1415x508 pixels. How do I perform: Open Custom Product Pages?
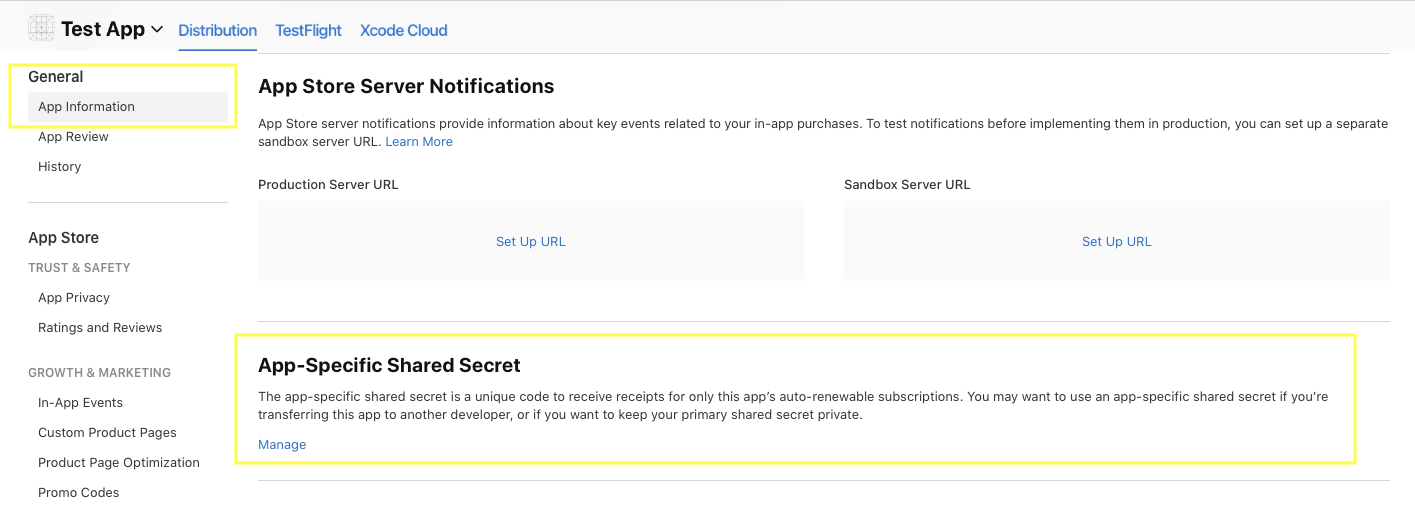[x=107, y=433]
